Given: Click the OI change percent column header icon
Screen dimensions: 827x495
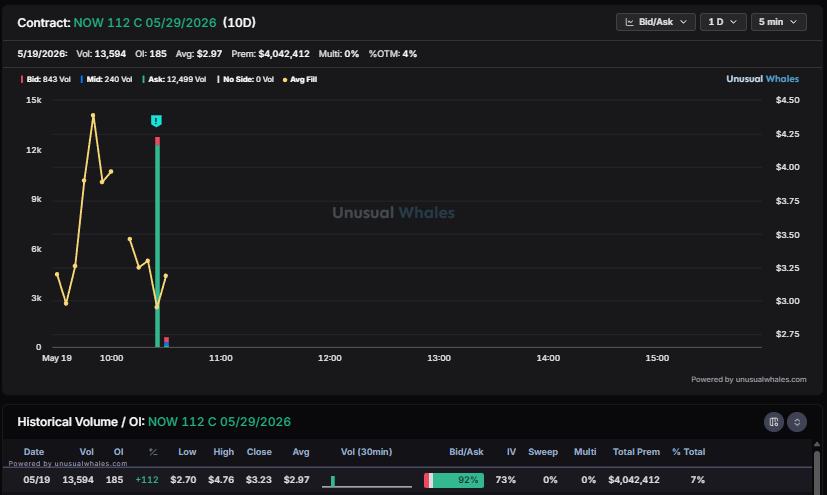Looking at the screenshot, I should click(x=153, y=452).
